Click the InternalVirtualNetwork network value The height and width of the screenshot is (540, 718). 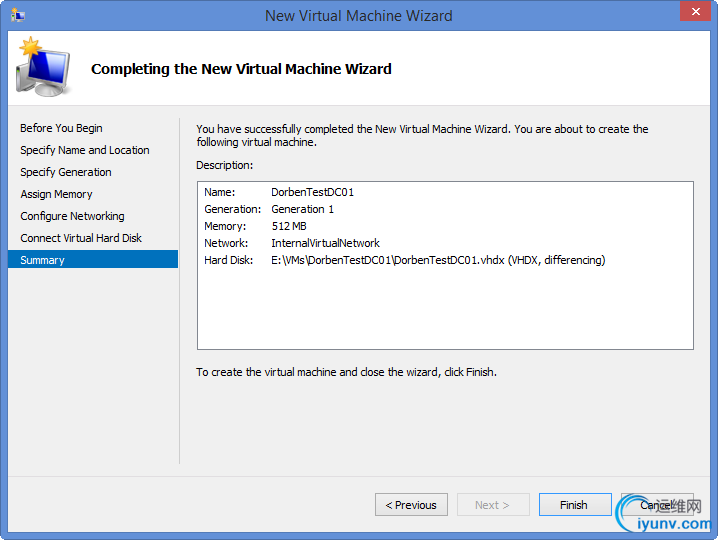325,243
